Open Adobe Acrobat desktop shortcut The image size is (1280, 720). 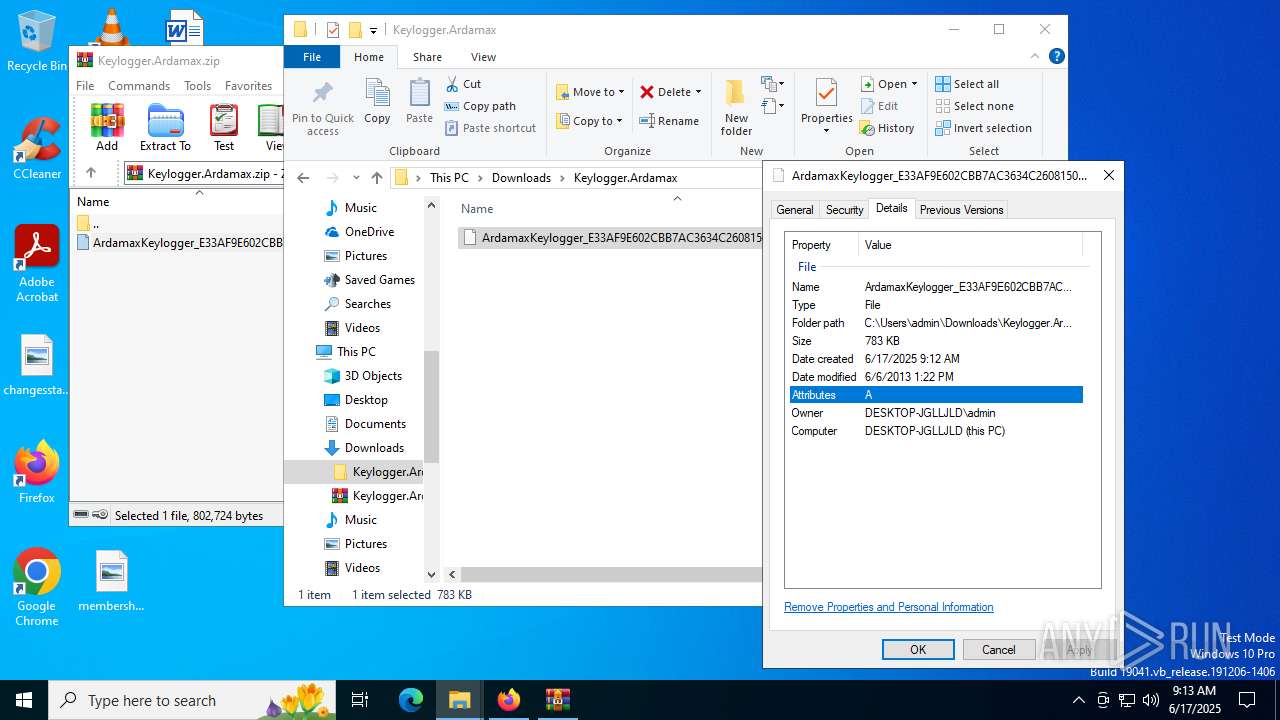37,263
